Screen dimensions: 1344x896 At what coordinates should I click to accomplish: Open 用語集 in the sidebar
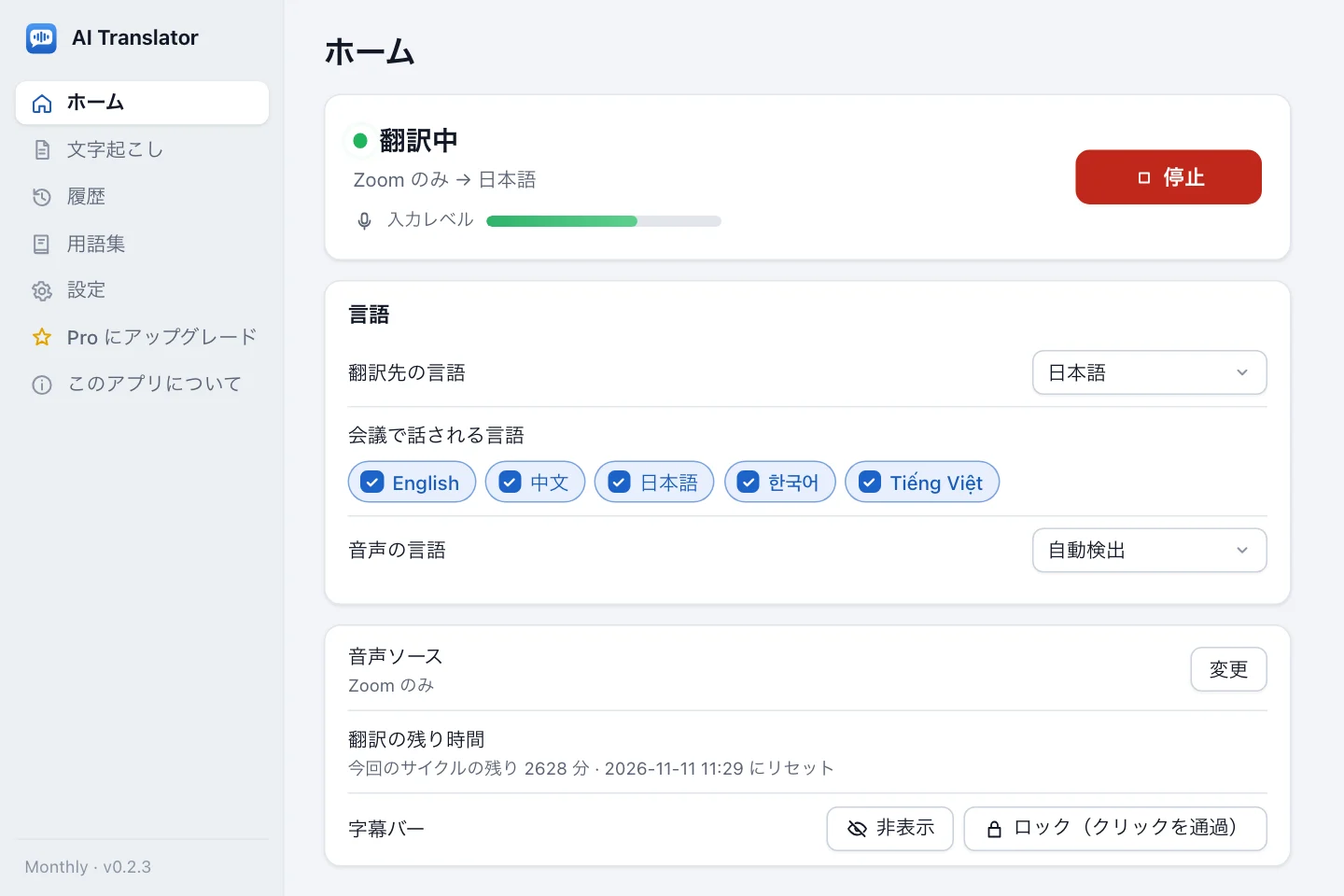[x=142, y=244]
